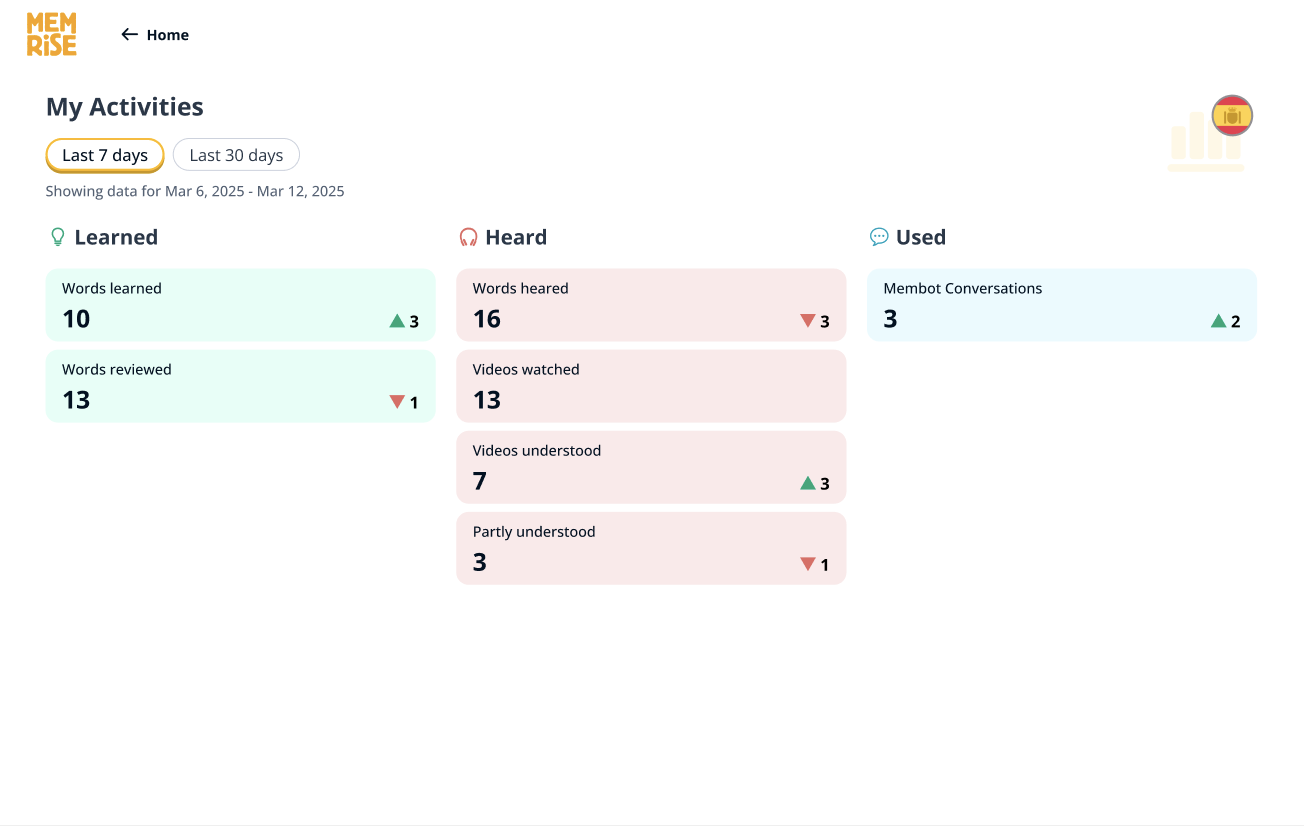This screenshot has width=1304, height=826.
Task: Click the red down arrow on Words heard
Action: 808,321
